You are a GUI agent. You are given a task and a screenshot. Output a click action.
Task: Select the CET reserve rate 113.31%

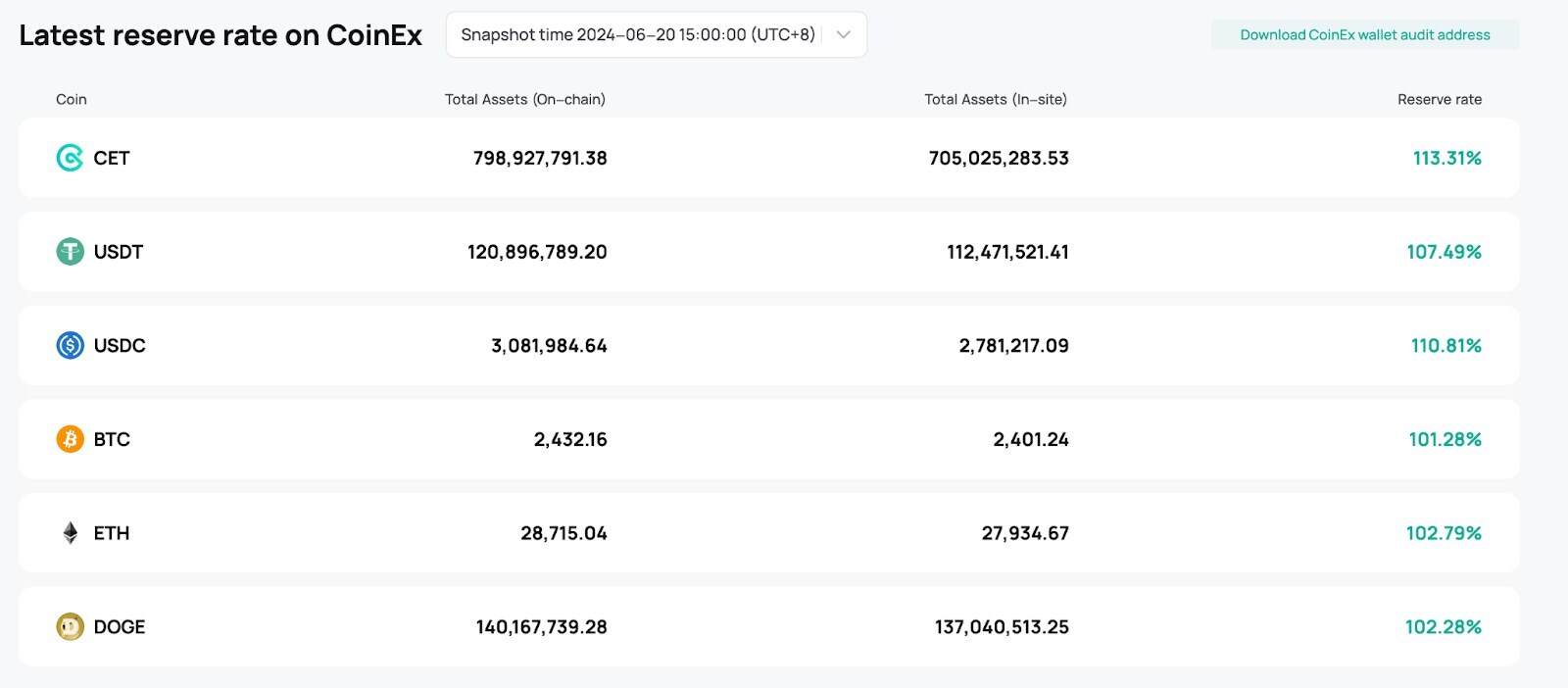(1446, 158)
